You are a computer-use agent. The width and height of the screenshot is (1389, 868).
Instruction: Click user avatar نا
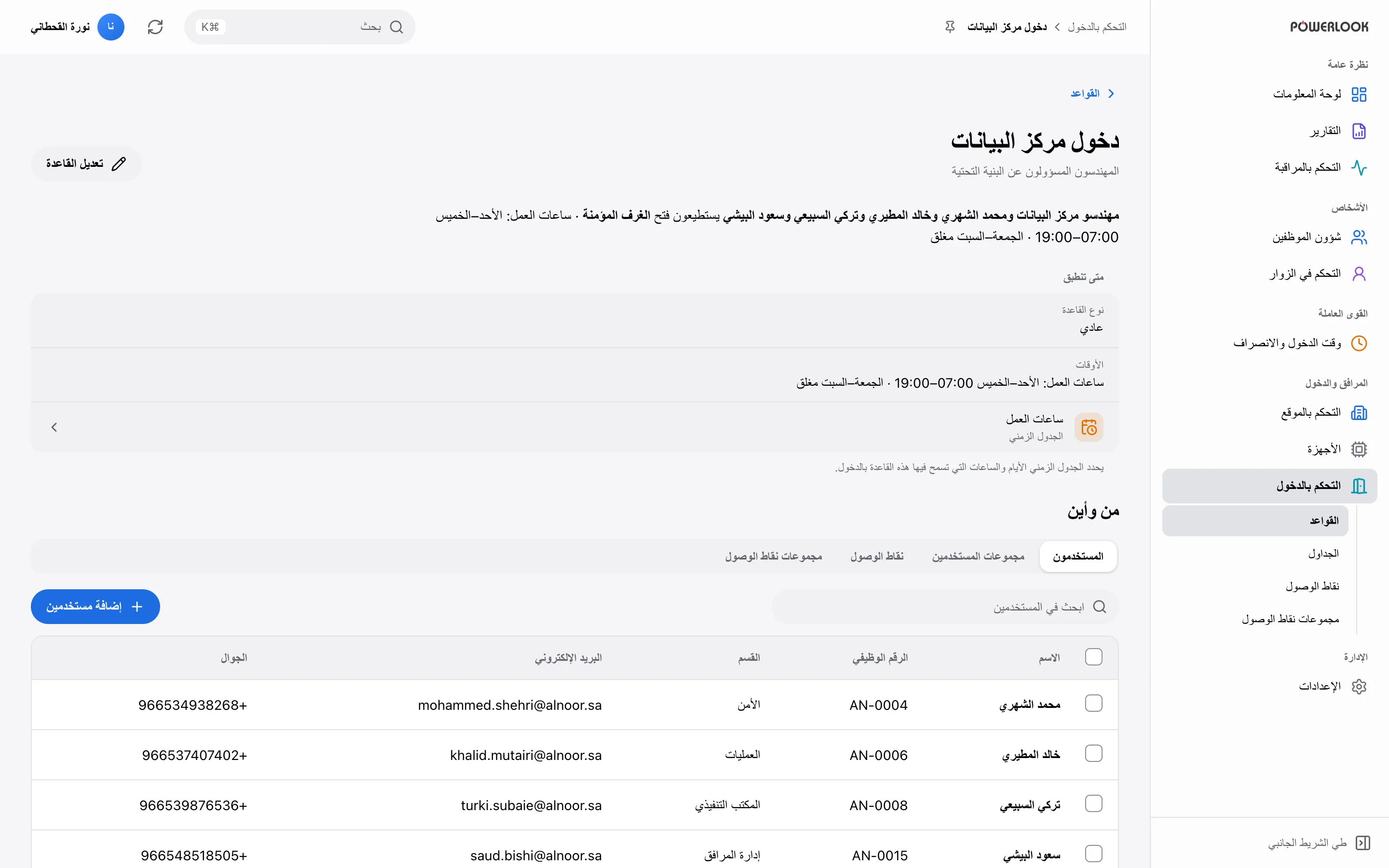click(111, 27)
